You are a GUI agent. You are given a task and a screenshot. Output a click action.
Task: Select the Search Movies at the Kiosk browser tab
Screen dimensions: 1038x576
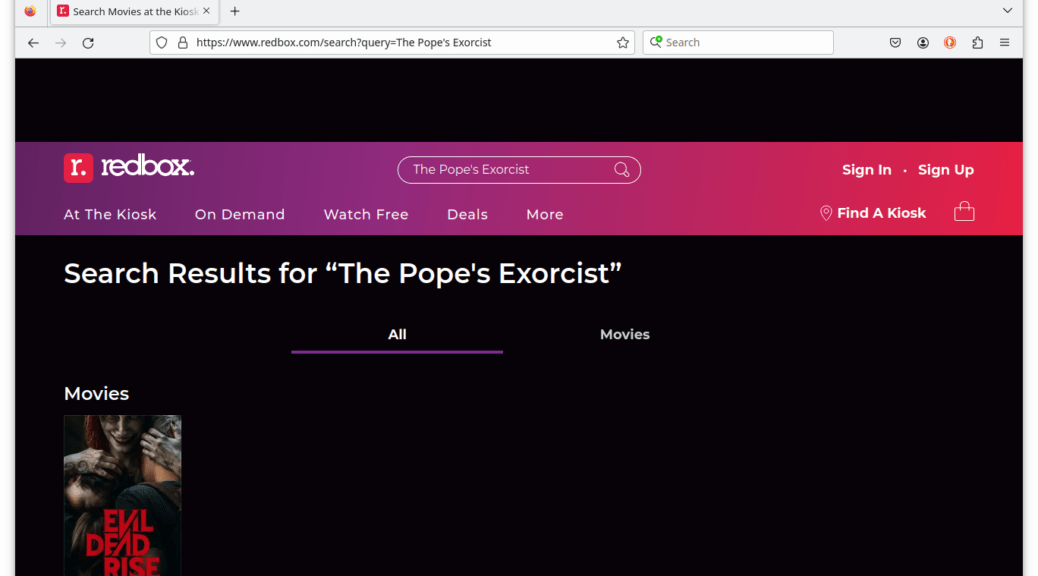pyautogui.click(x=132, y=11)
